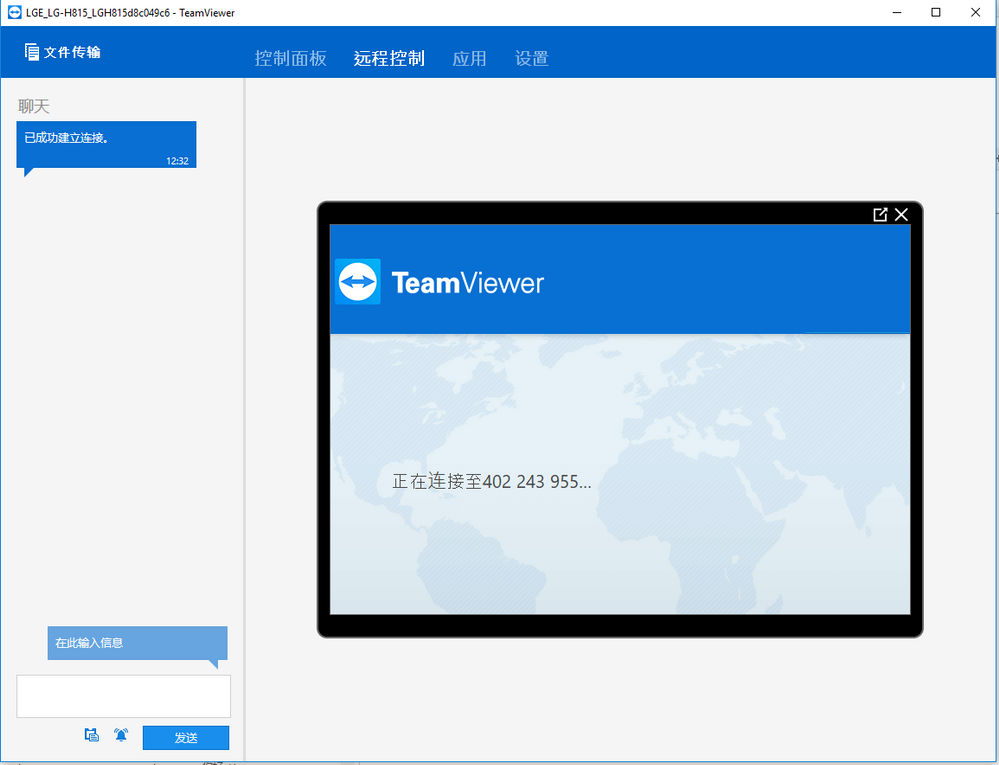Switch to the 应用 tab

point(469,59)
